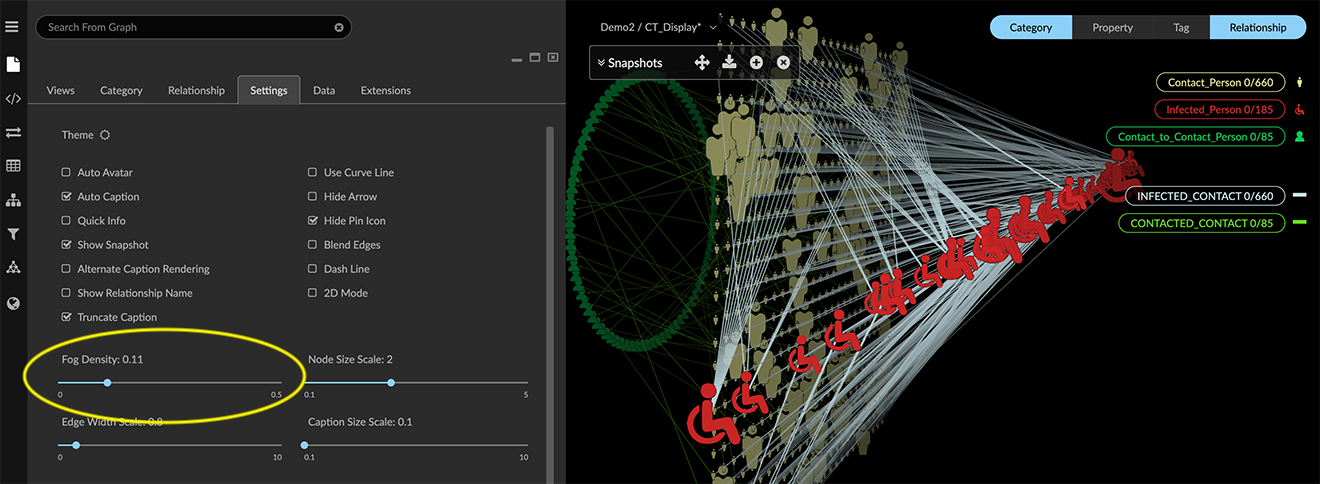Screen dimensions: 1320x484
Task: Open the filter funnel icon in sidebar
Action: click(x=13, y=234)
